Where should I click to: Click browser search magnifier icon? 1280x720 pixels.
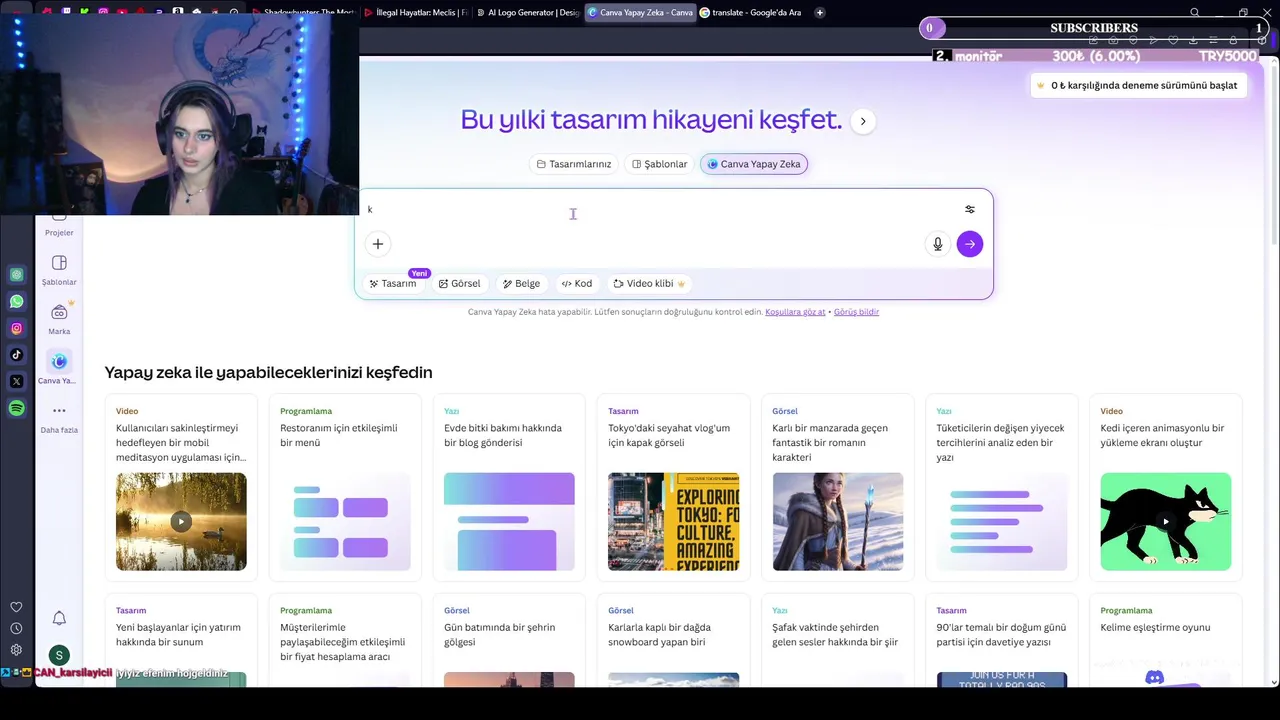point(1195,12)
